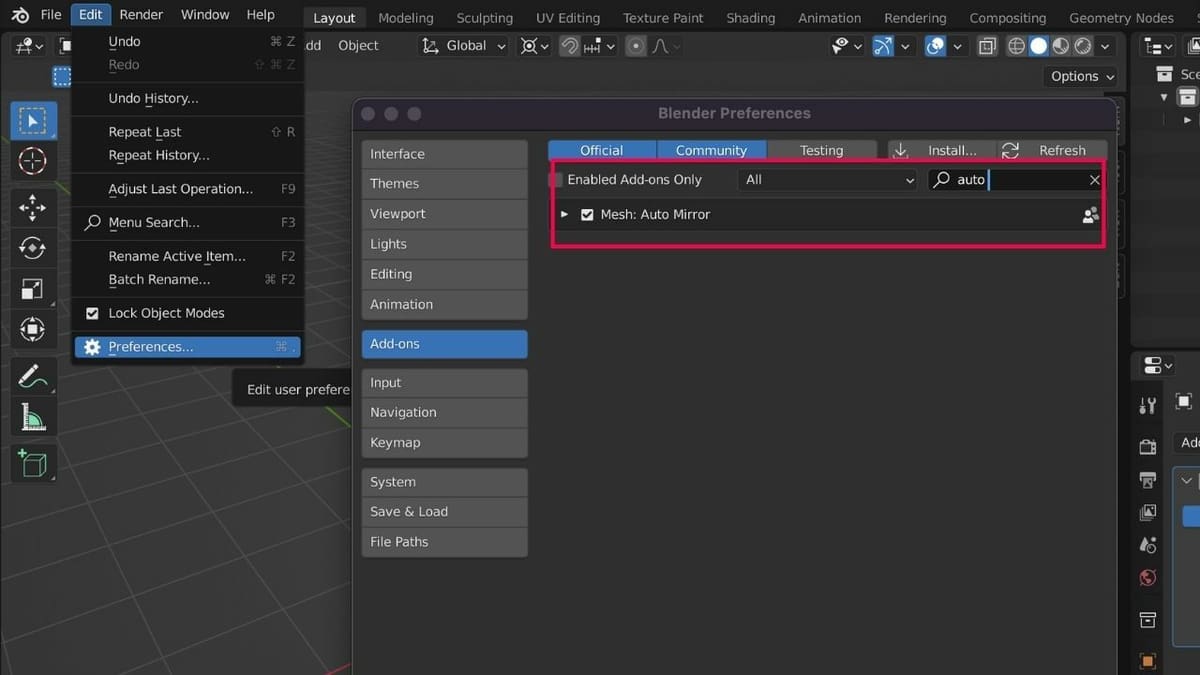The image size is (1200, 675).
Task: Toggle the Official add-ons filter
Action: tap(602, 150)
